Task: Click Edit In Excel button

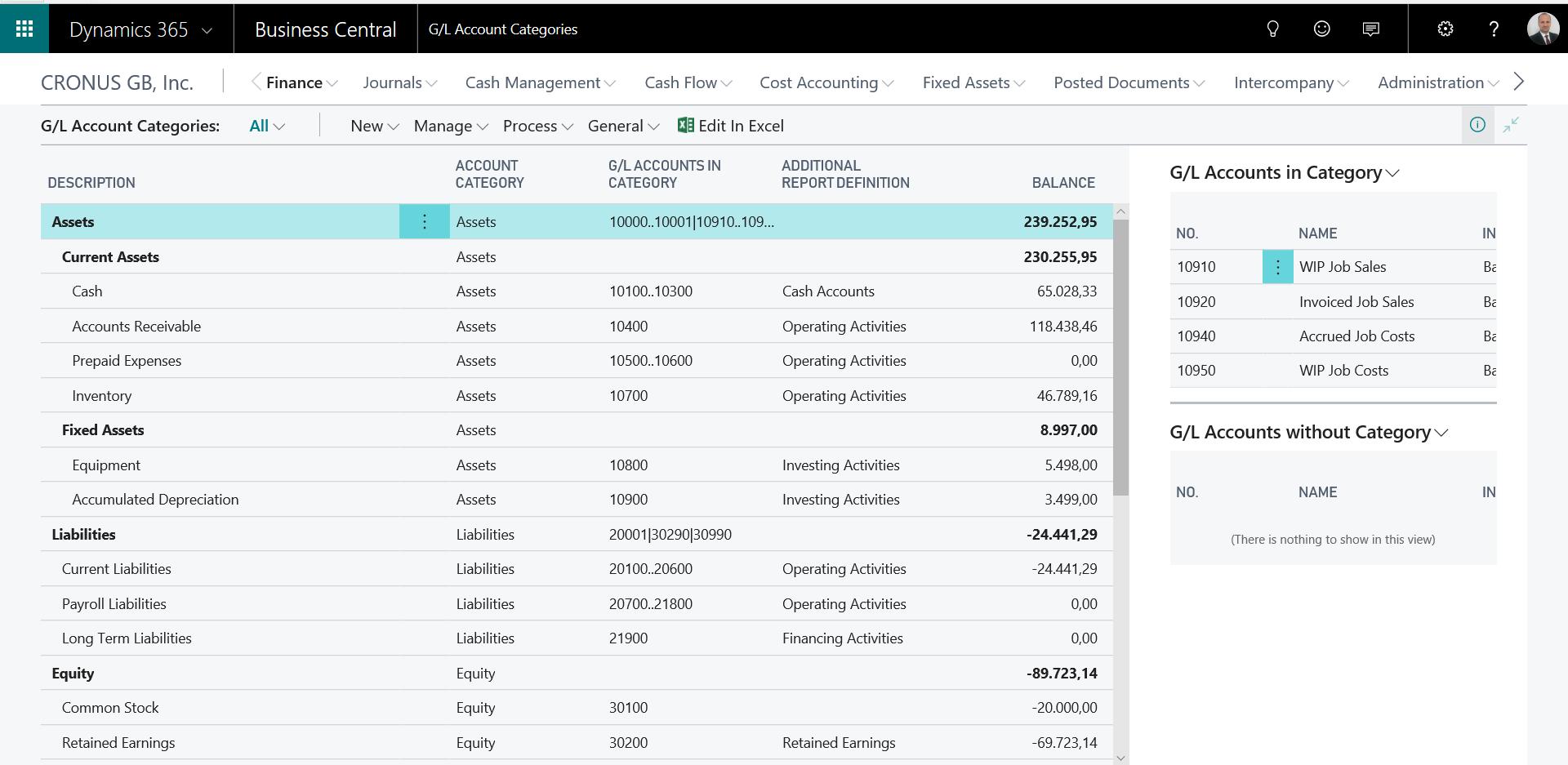Action: (731, 126)
